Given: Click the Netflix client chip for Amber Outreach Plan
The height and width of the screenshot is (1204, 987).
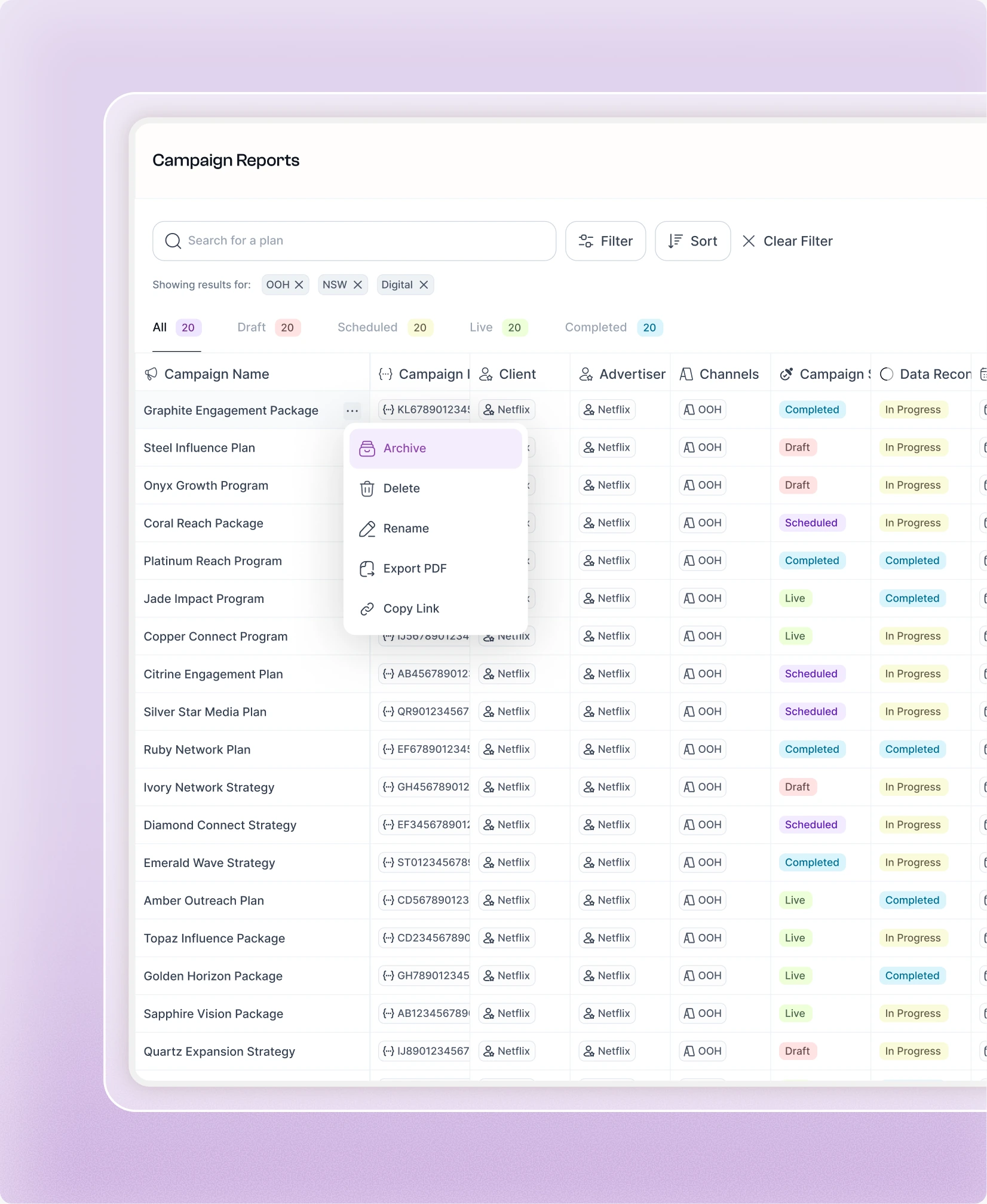Looking at the screenshot, I should 507,900.
